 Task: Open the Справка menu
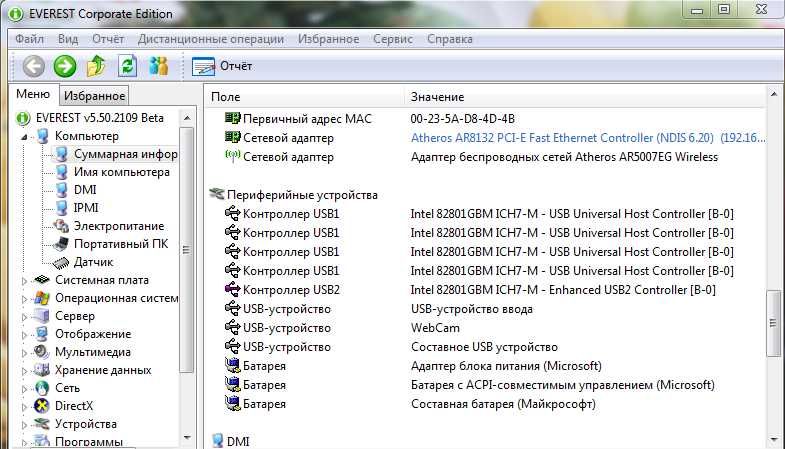click(x=450, y=39)
